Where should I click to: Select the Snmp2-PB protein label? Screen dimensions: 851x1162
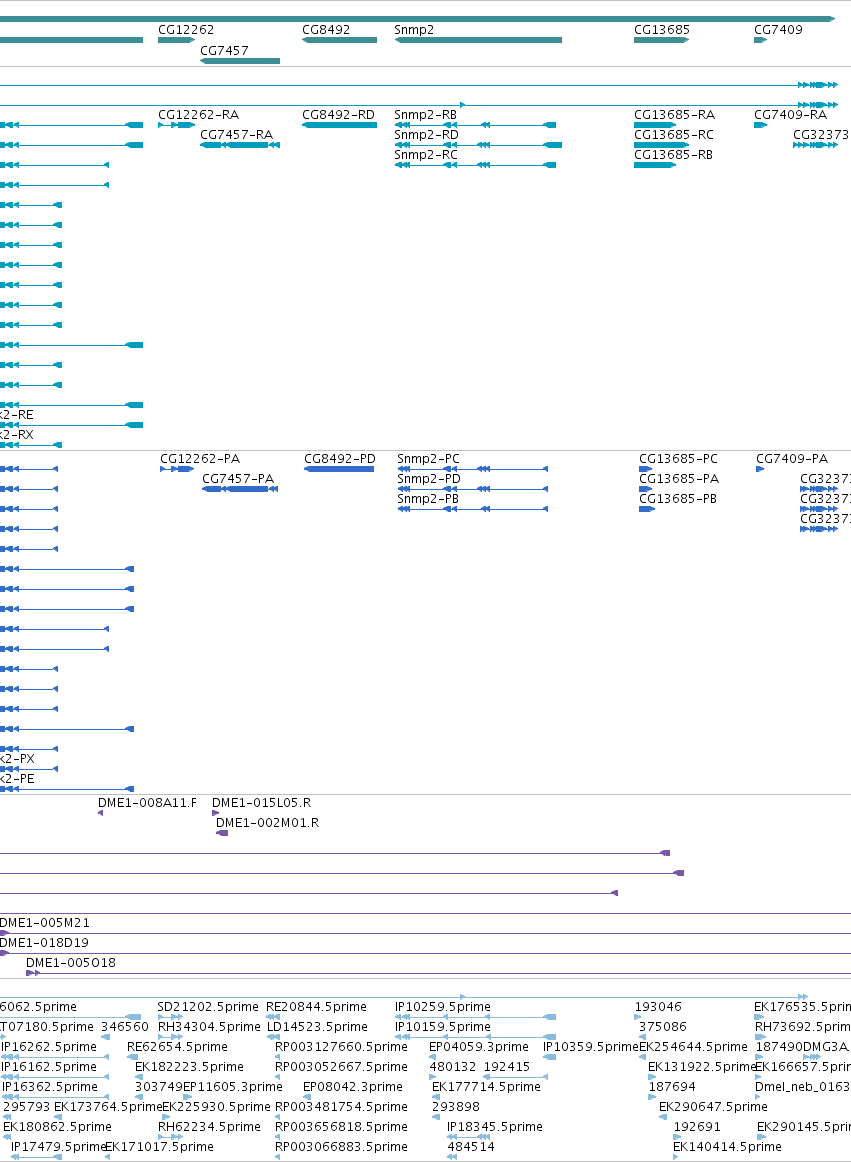click(428, 499)
